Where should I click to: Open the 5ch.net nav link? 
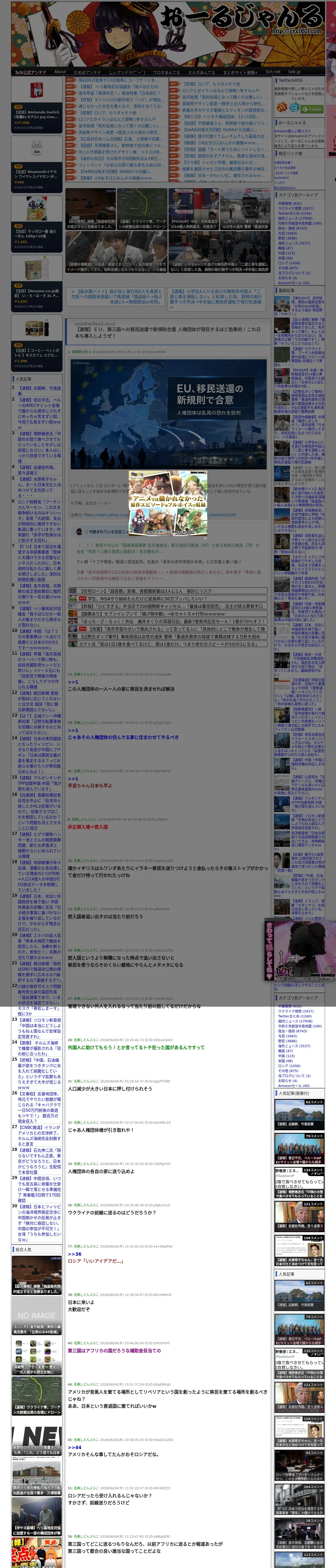(273, 72)
